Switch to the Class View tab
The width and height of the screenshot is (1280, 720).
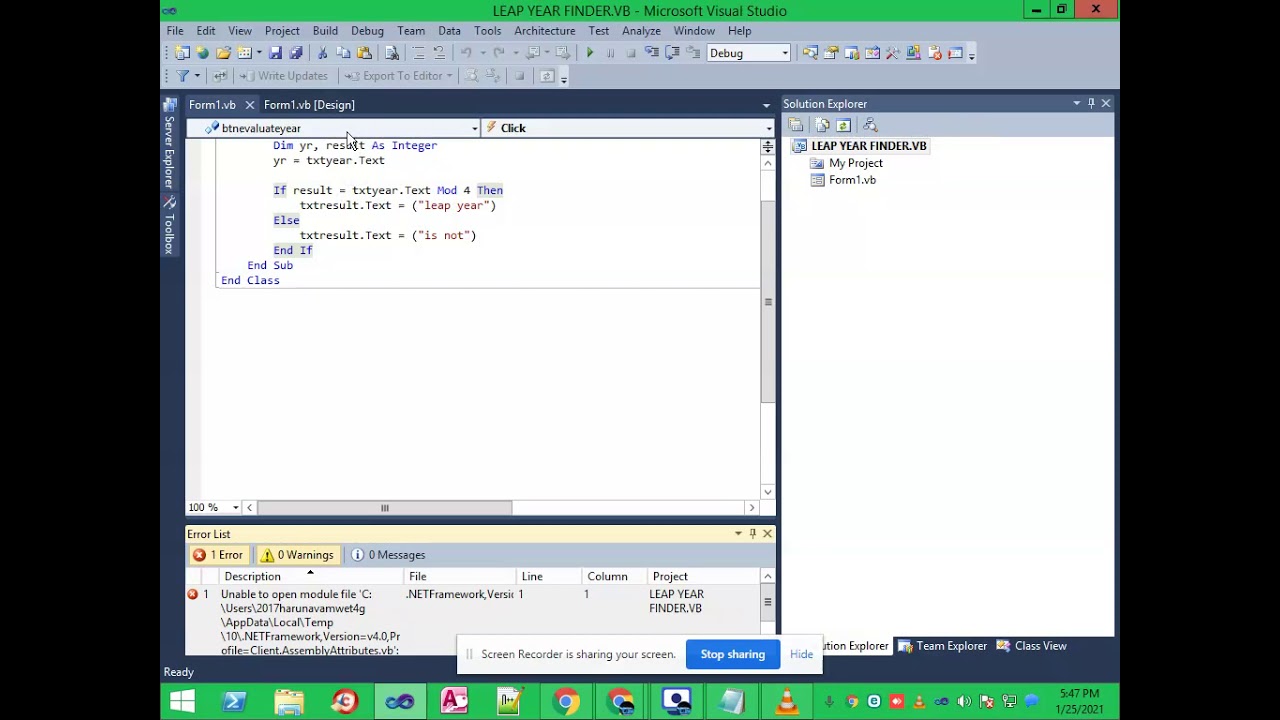pyautogui.click(x=1031, y=646)
